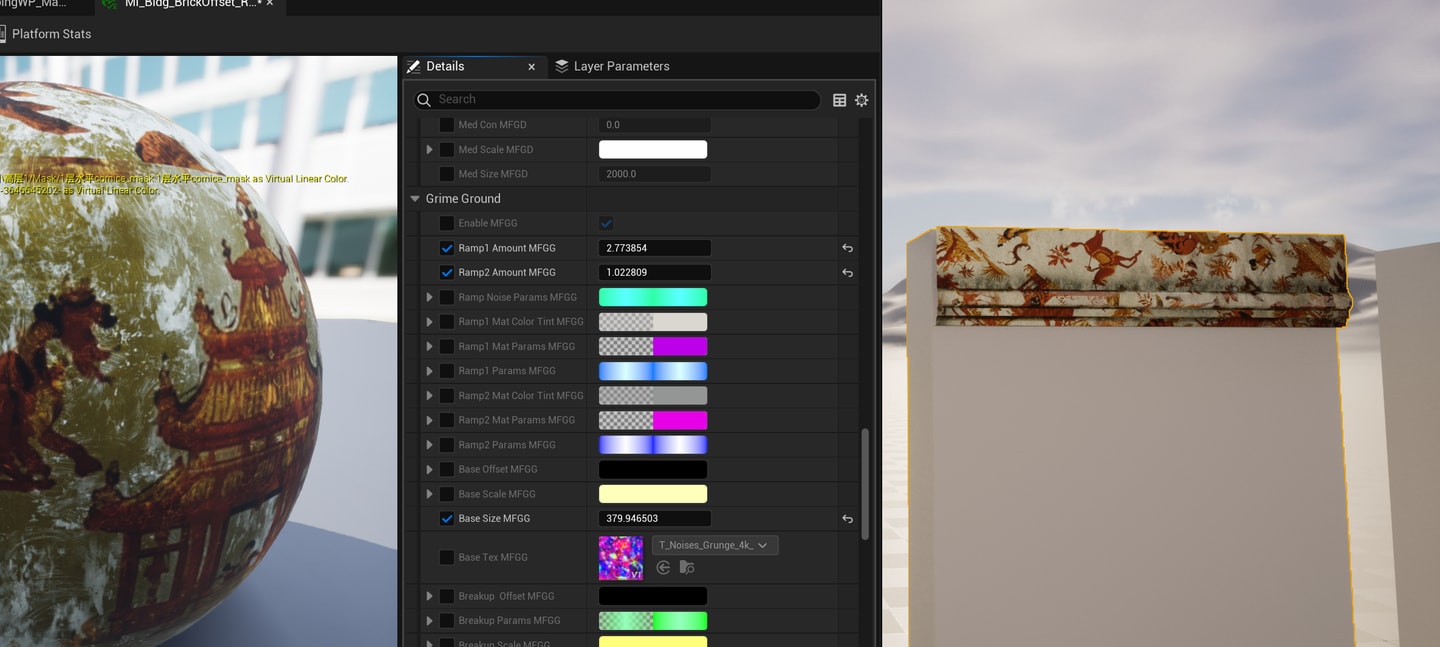Viewport: 1440px width, 647px height.
Task: Select the MI_Bldg_BrickOffset asset tab
Action: tap(191, 5)
